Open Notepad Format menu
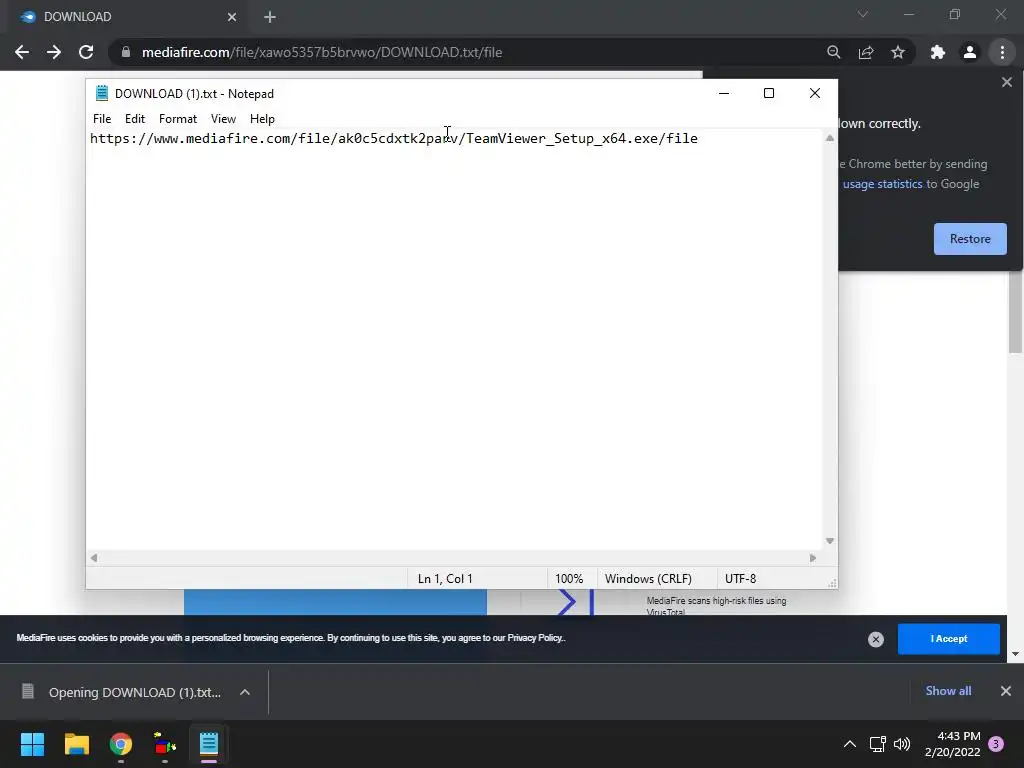1024x768 pixels. click(178, 119)
